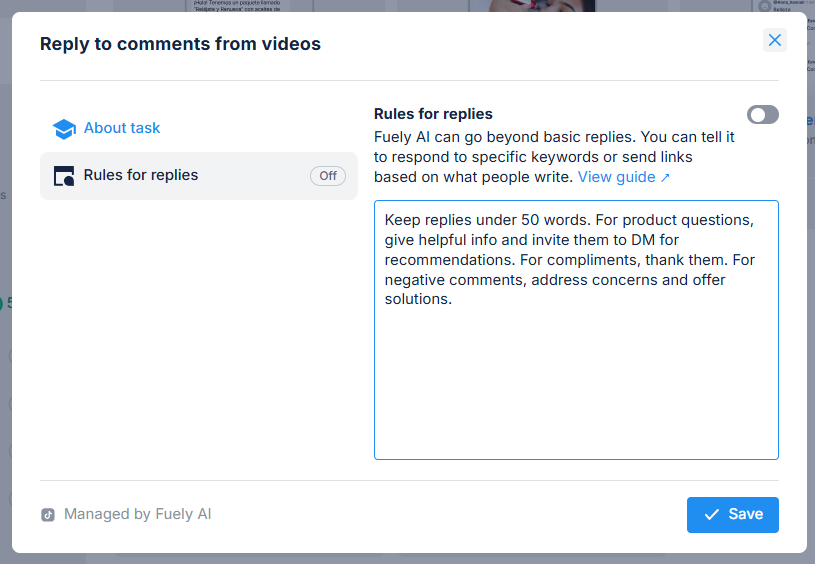Select the Rules for replies tab label
The image size is (815, 564).
pos(141,175)
